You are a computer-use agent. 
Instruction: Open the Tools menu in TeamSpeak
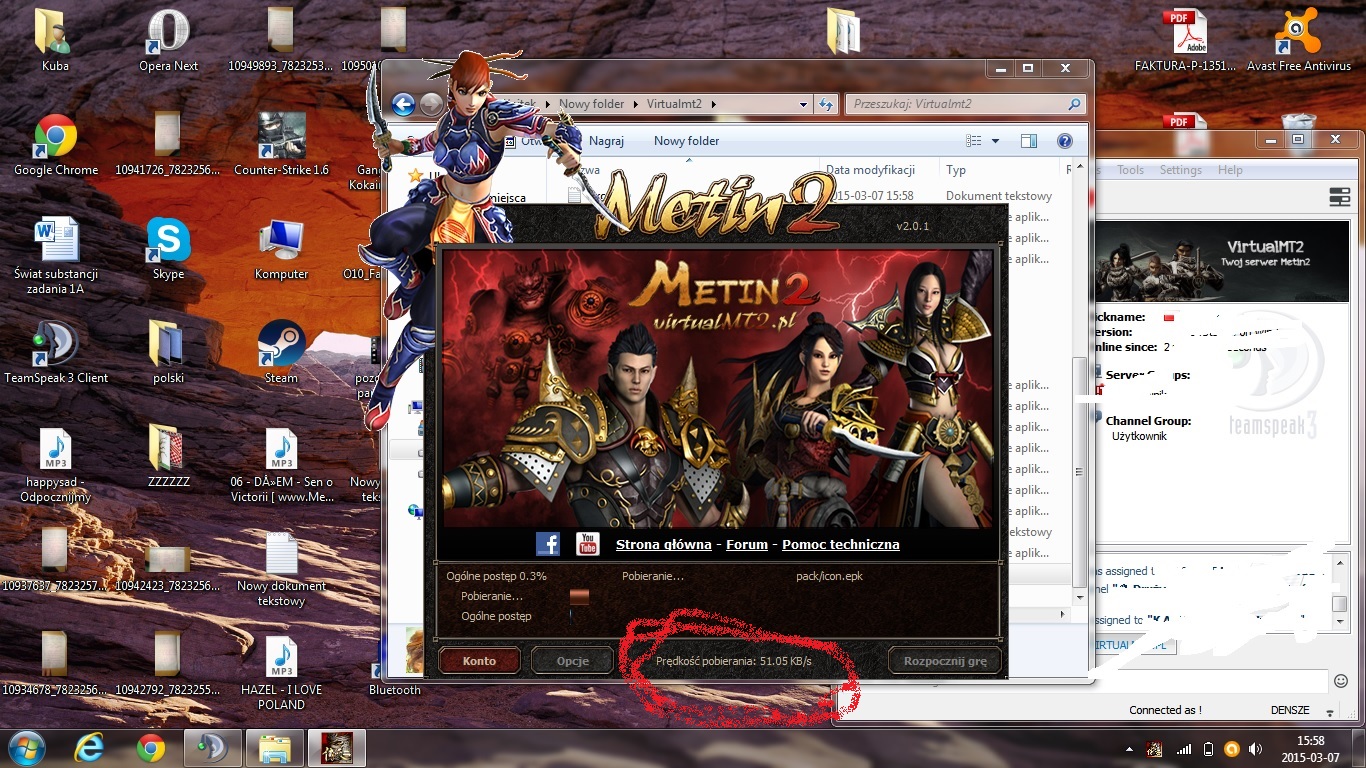[1130, 170]
